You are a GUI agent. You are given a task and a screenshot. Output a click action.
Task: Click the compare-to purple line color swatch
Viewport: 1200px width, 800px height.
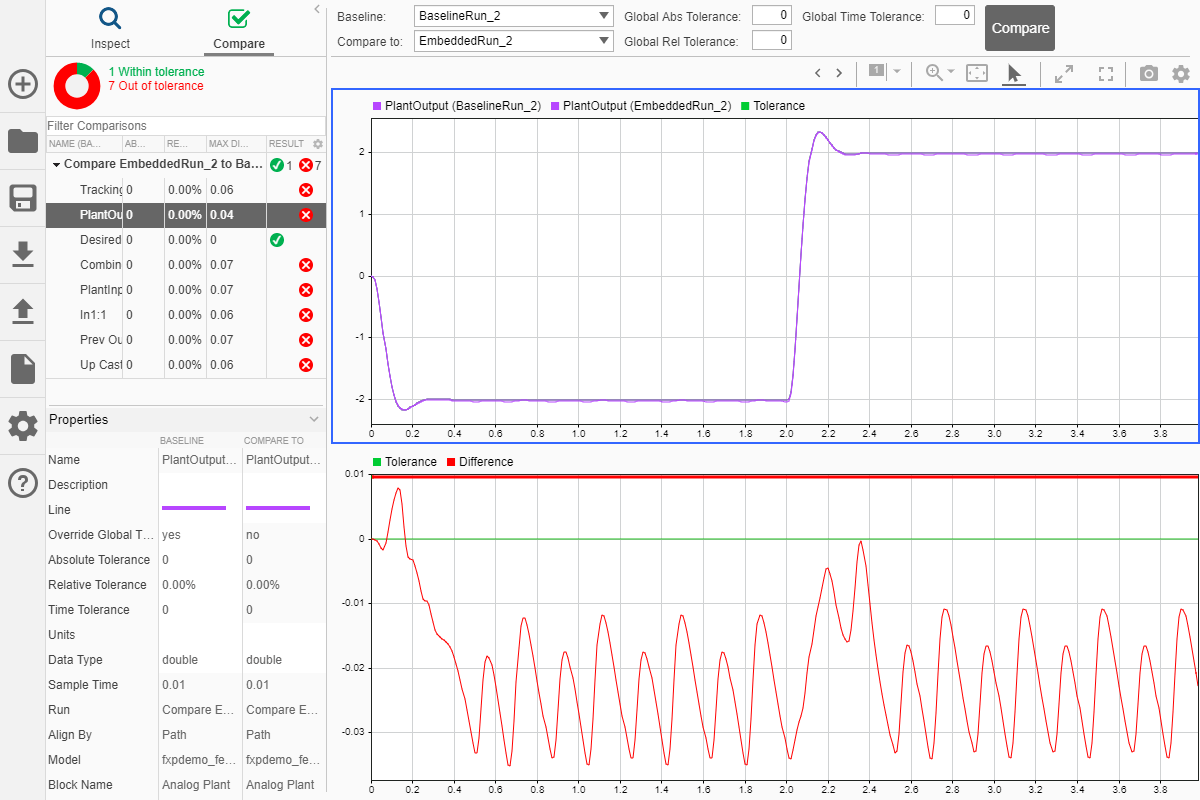[278, 509]
